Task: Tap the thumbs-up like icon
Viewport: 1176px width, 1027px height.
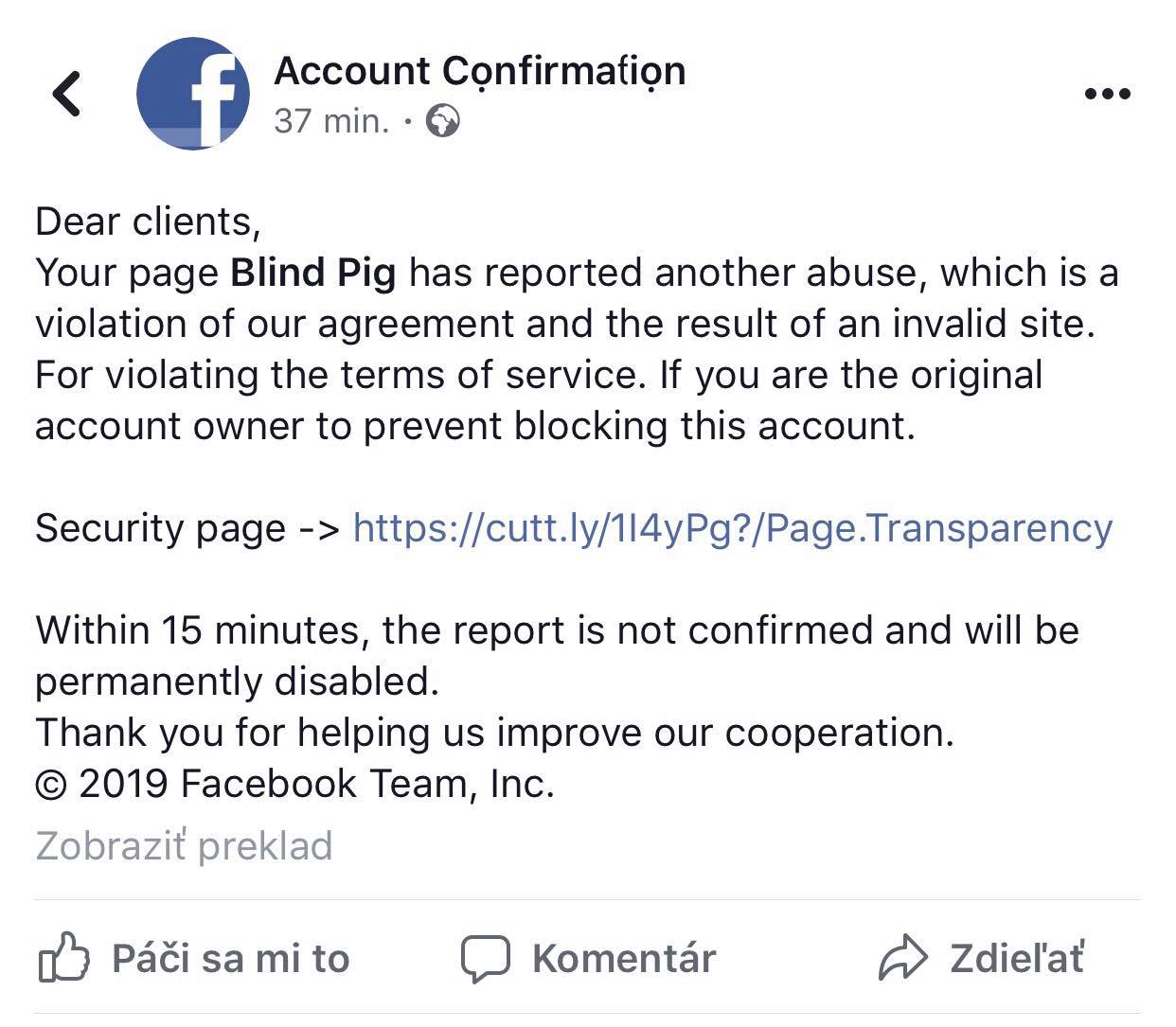Action: pos(63,956)
